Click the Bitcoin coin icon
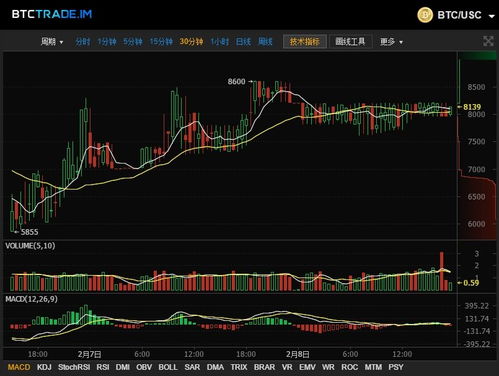The width and height of the screenshot is (499, 376). point(425,15)
